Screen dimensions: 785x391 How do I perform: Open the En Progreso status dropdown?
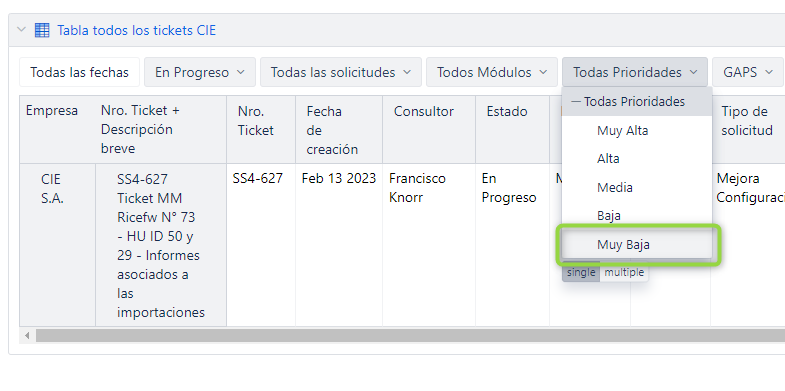200,72
